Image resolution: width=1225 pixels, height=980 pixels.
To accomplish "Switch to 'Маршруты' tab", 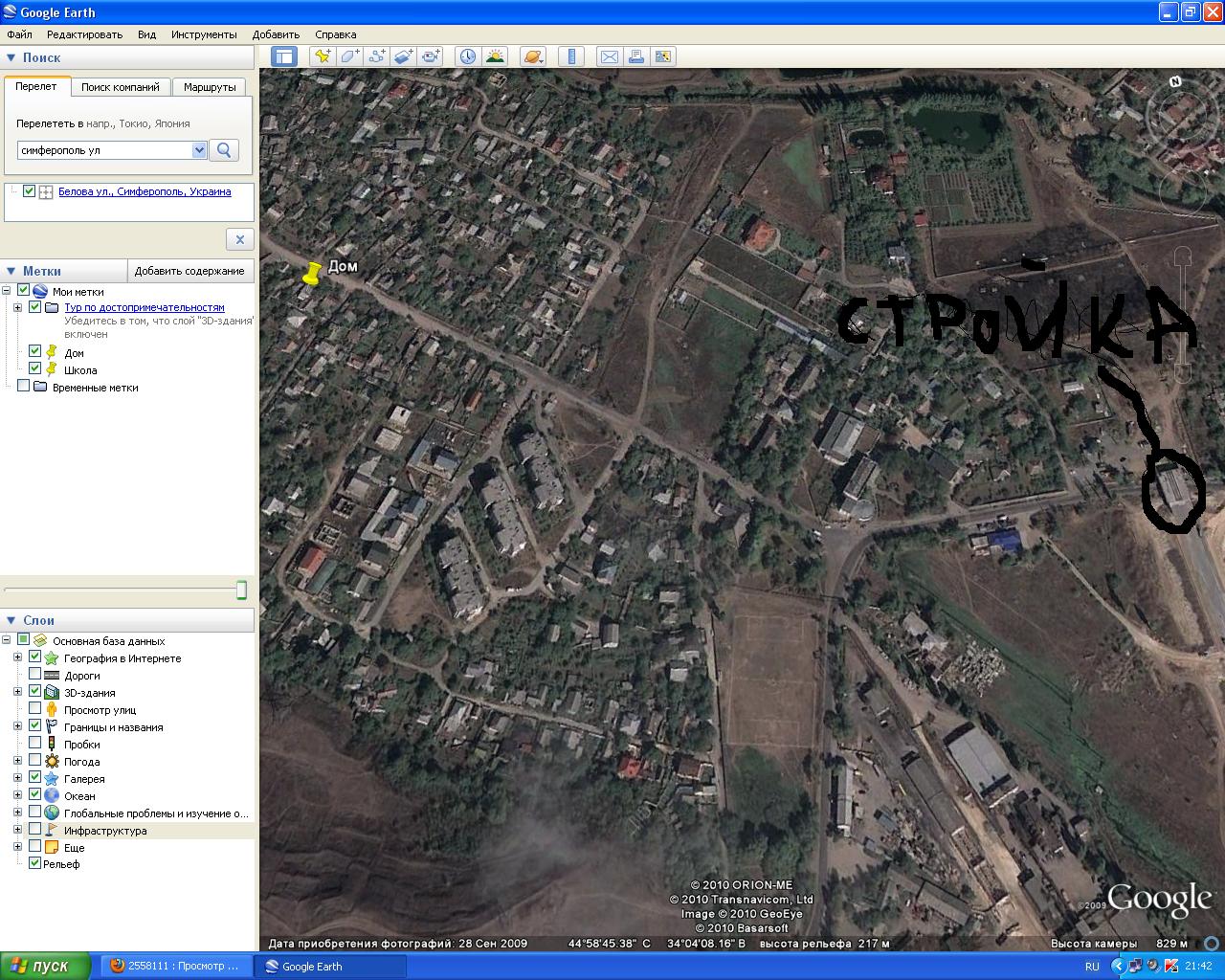I will (x=210, y=87).
